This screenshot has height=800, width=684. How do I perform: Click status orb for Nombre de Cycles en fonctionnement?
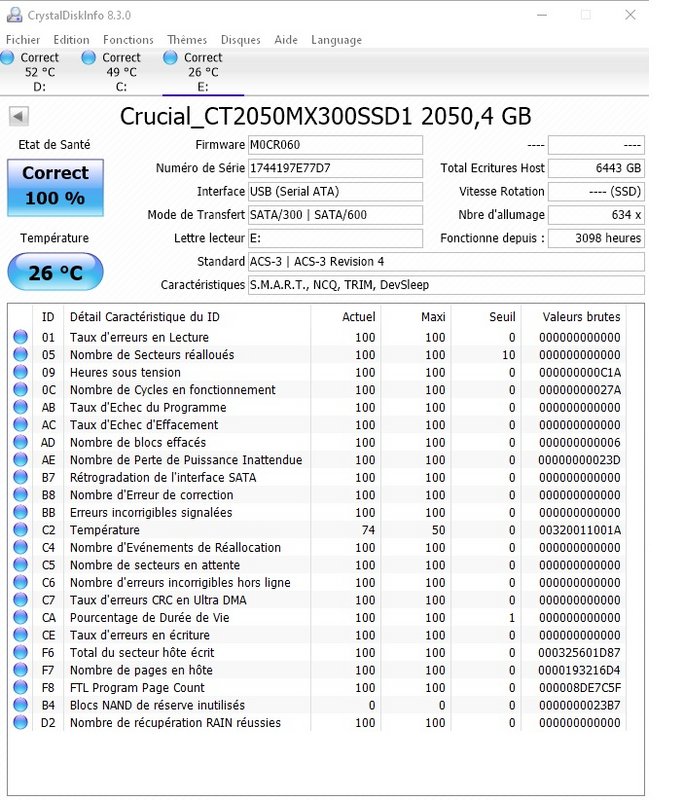[20, 390]
